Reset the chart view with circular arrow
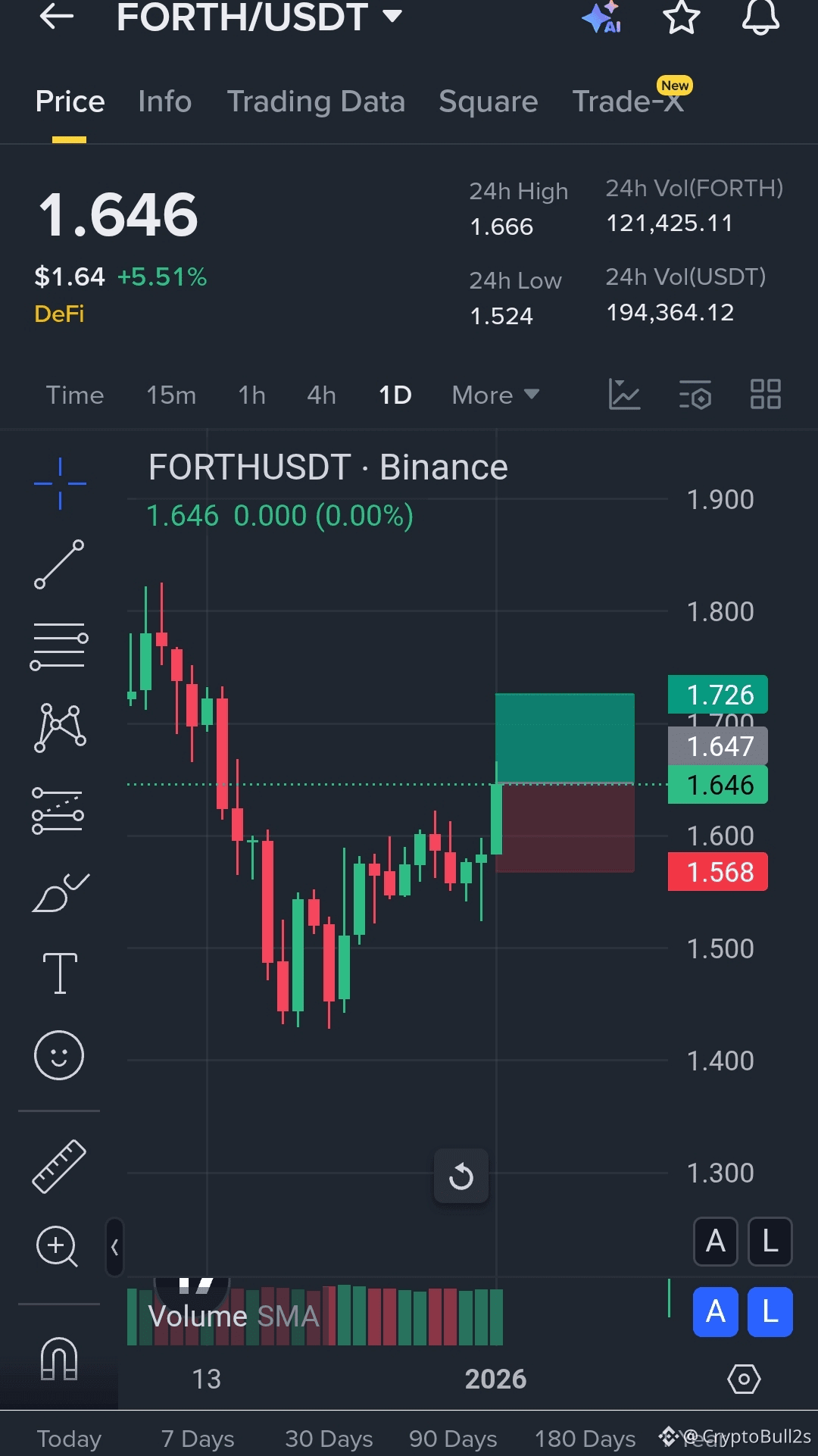 tap(461, 1176)
